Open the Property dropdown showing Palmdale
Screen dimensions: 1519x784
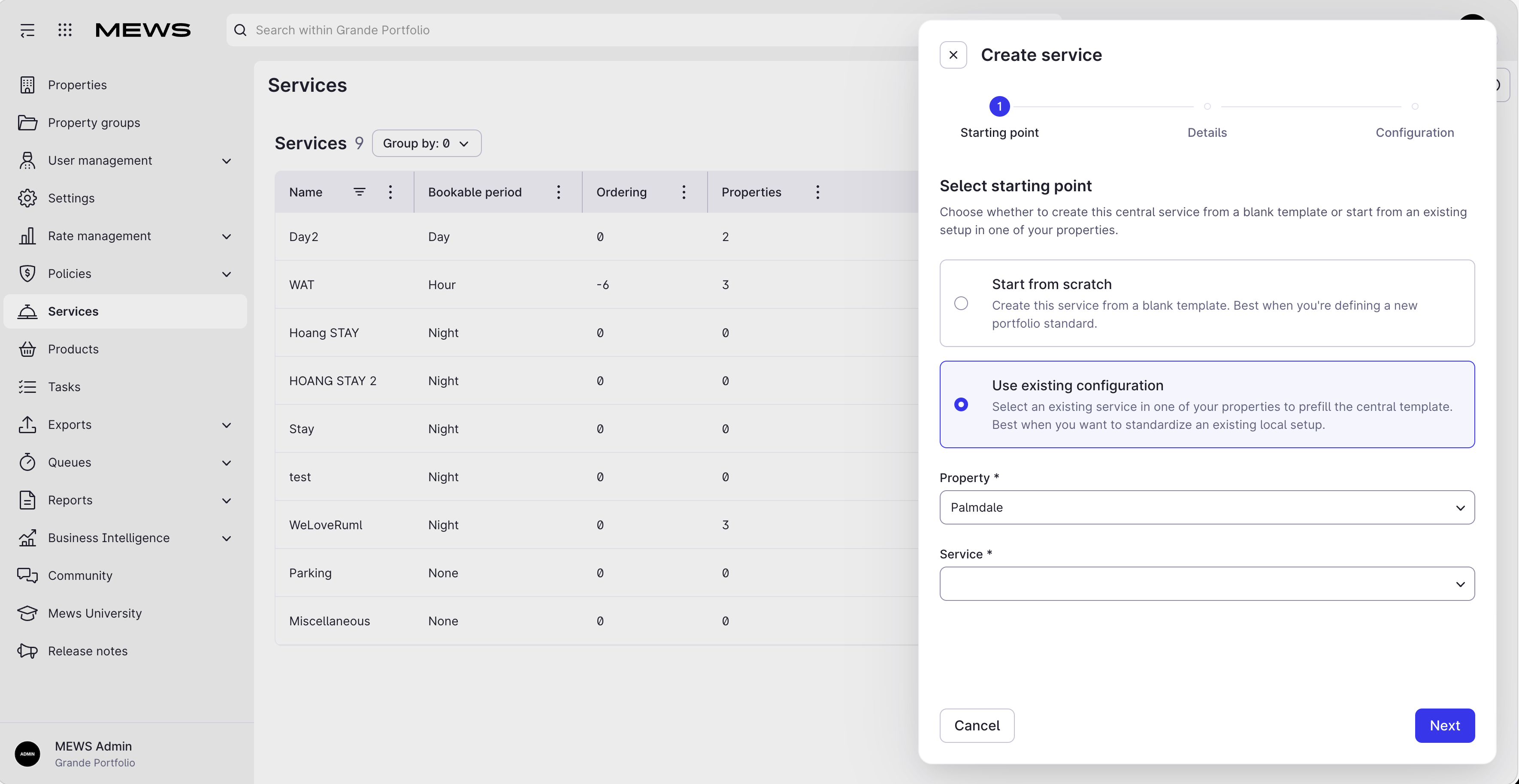tap(1207, 507)
